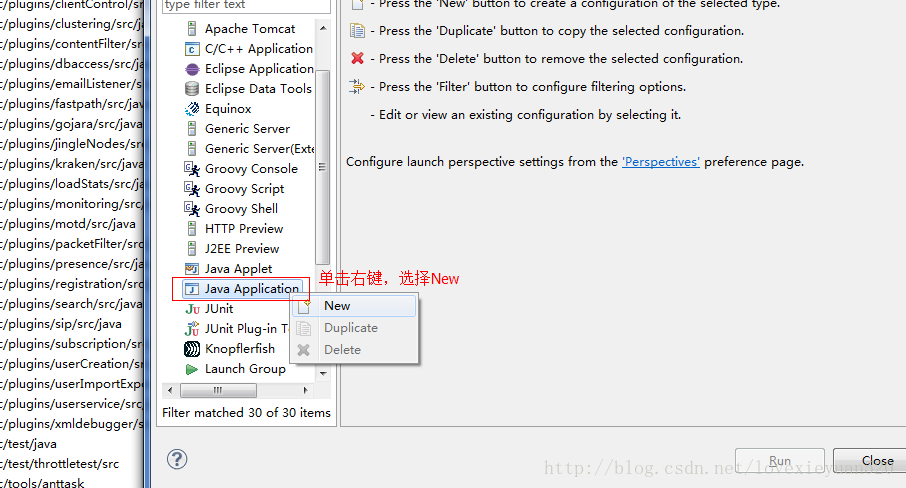The height and width of the screenshot is (488, 906).
Task: Click the Knopflerfish icon
Action: pos(192,349)
